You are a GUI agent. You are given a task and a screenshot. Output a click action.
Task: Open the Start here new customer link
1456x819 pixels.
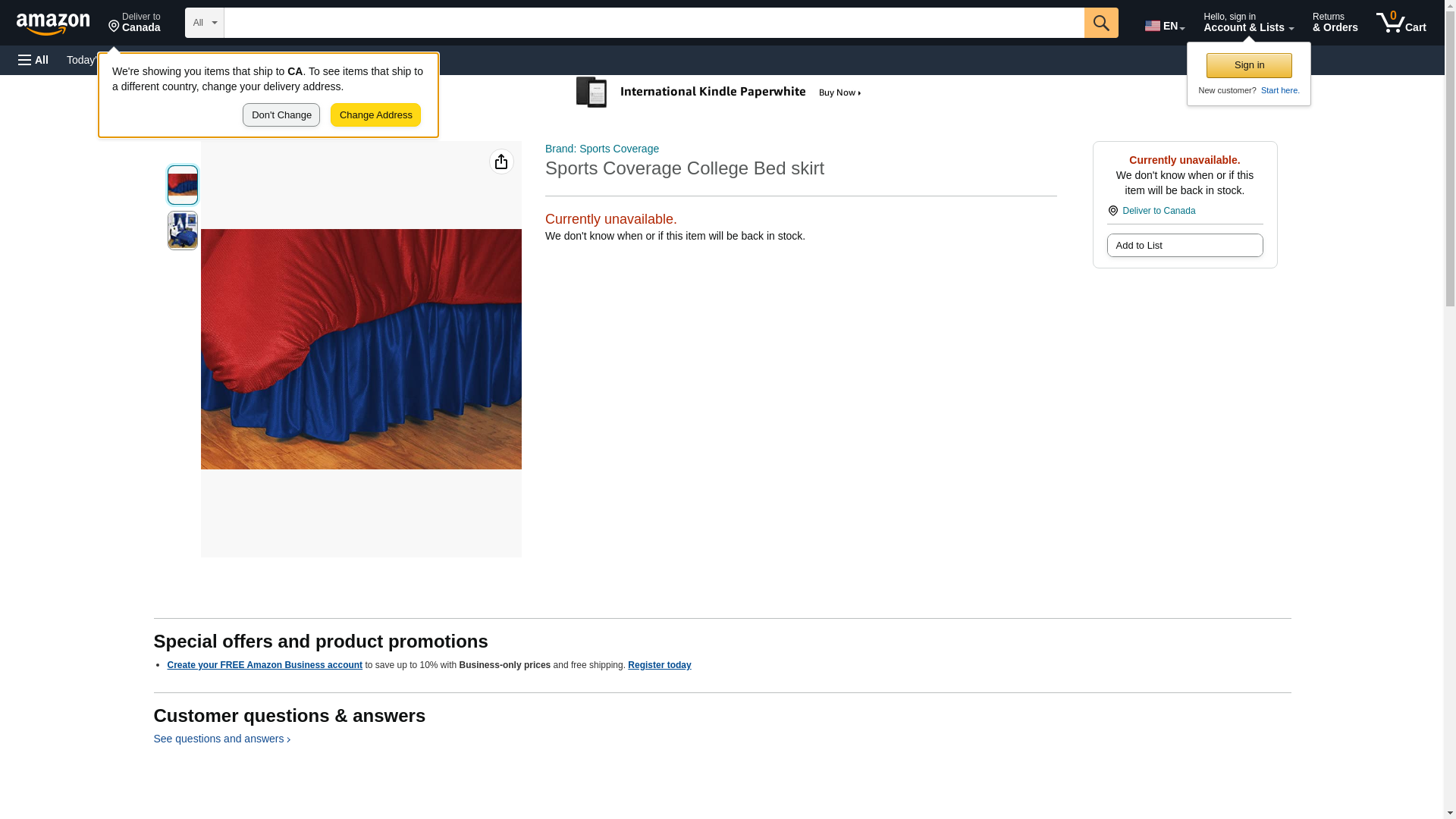pyautogui.click(x=1279, y=90)
